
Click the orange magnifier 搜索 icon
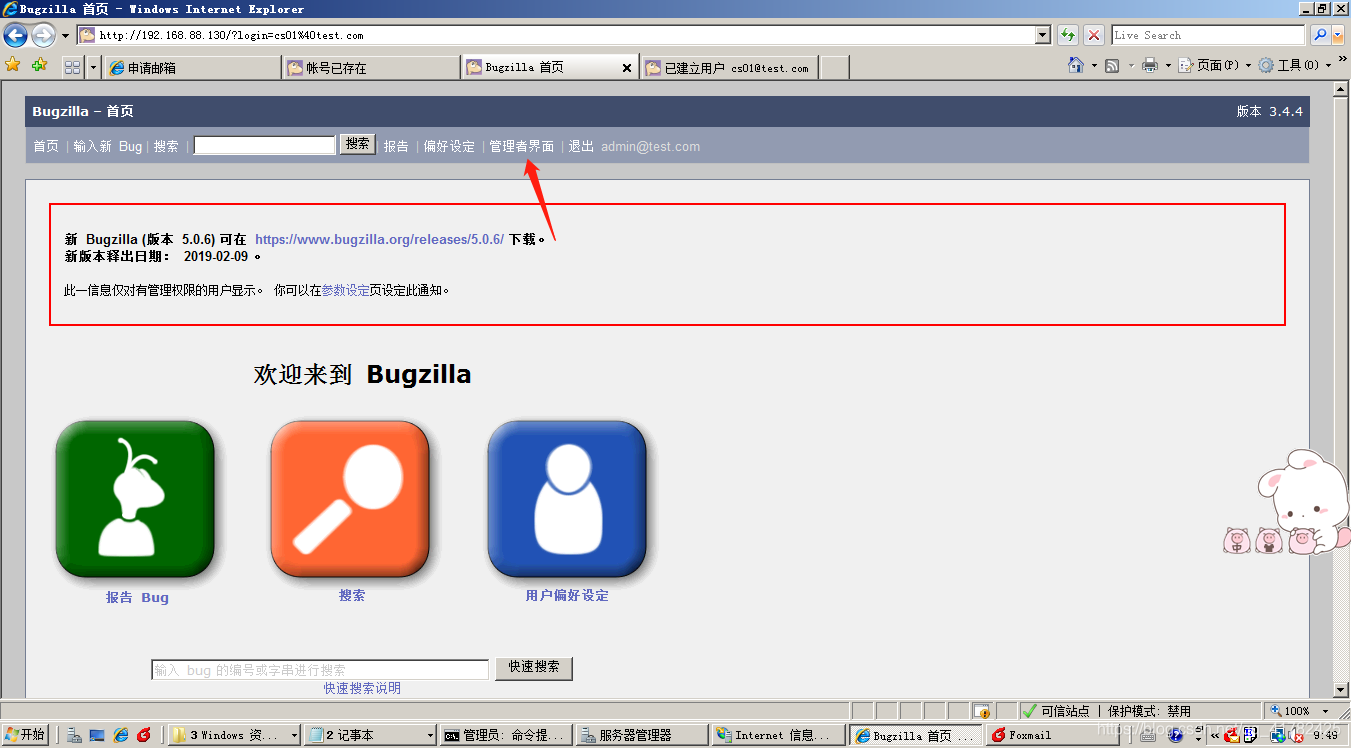coord(351,500)
